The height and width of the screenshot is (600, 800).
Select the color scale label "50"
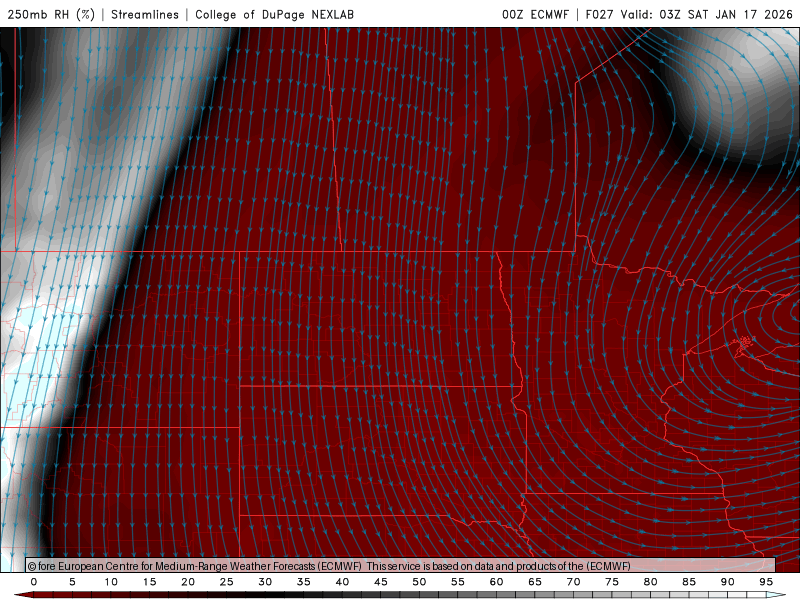[419, 582]
